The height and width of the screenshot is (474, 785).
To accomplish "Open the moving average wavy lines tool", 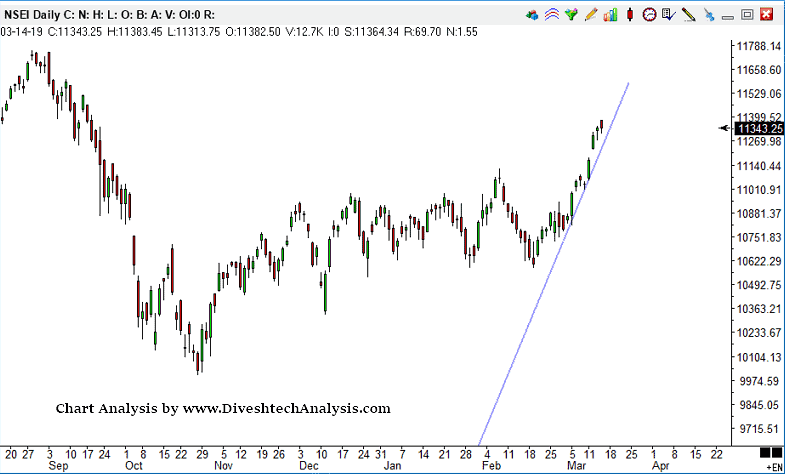I will (552, 15).
